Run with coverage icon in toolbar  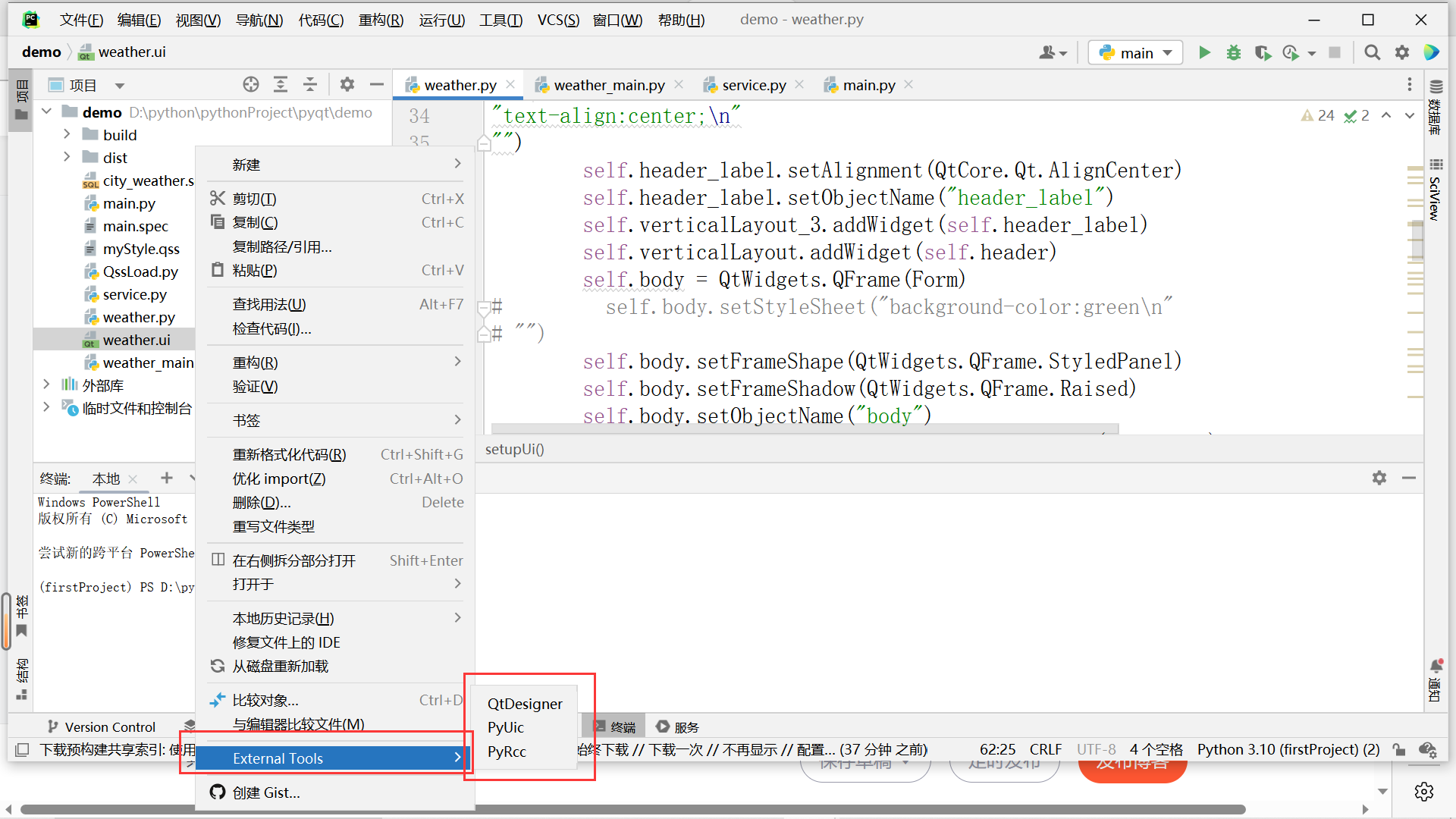(x=1262, y=52)
